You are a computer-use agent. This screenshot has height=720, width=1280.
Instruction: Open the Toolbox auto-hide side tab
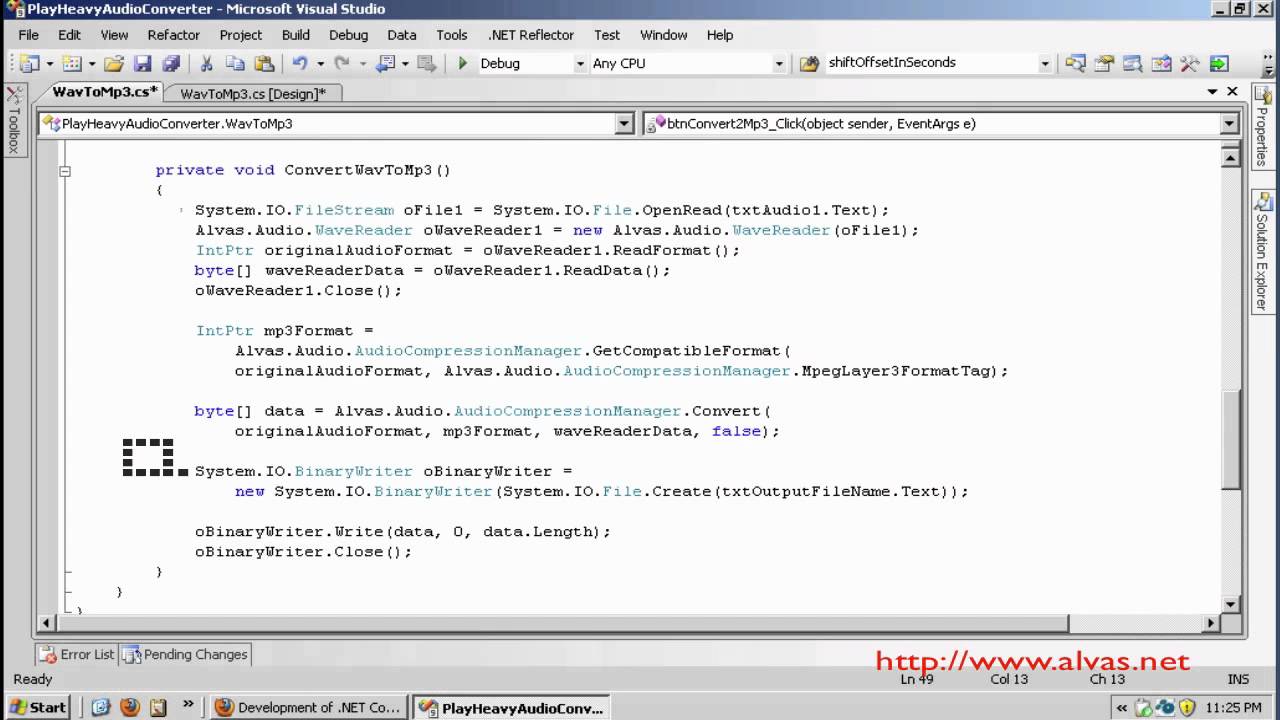click(x=14, y=121)
